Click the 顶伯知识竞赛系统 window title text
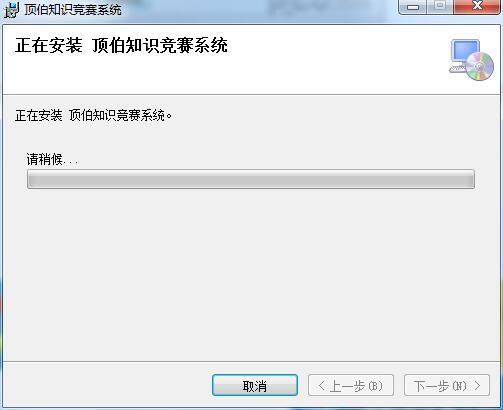 tap(73, 10)
